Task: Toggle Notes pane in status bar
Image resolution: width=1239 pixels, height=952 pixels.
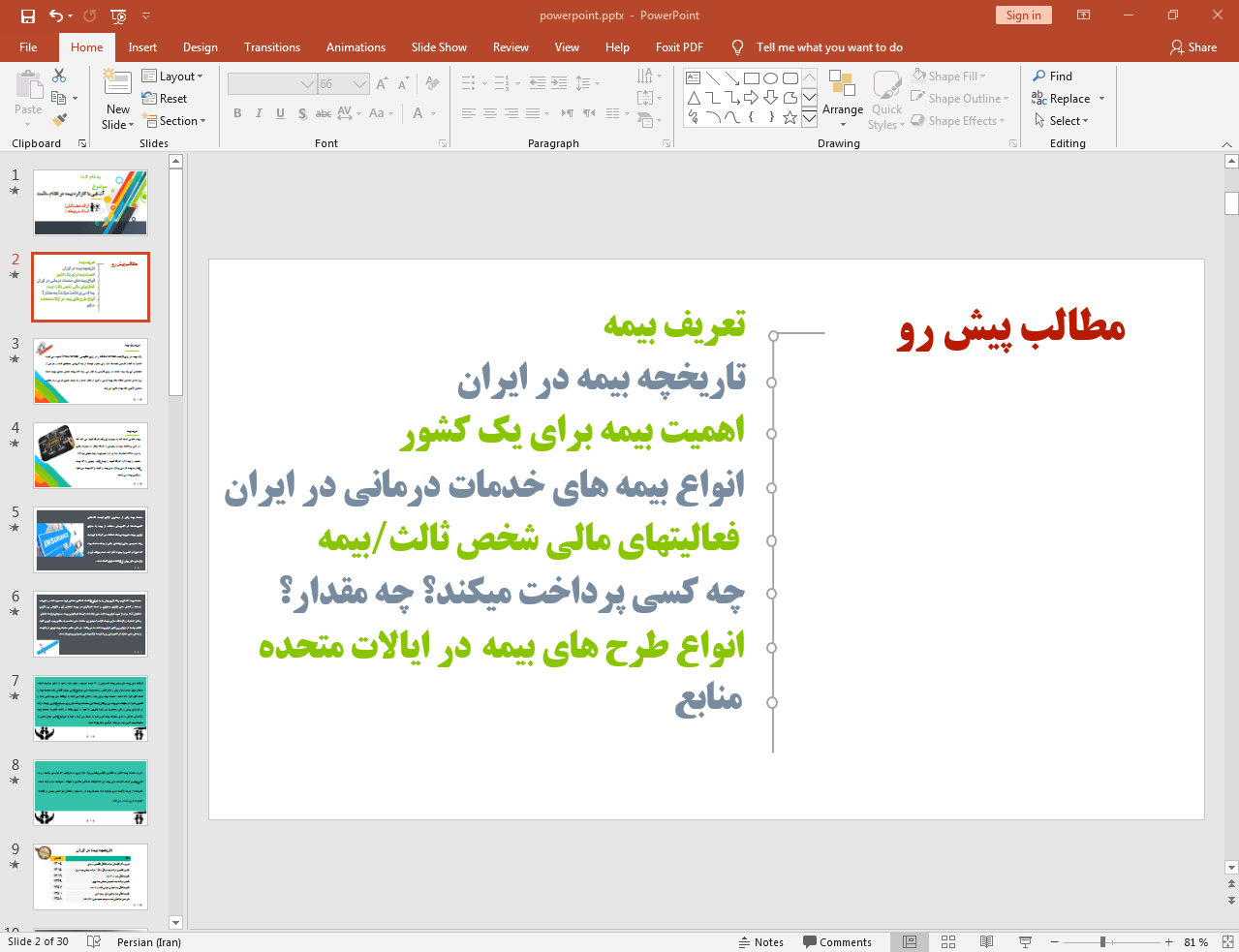Action: point(761,941)
